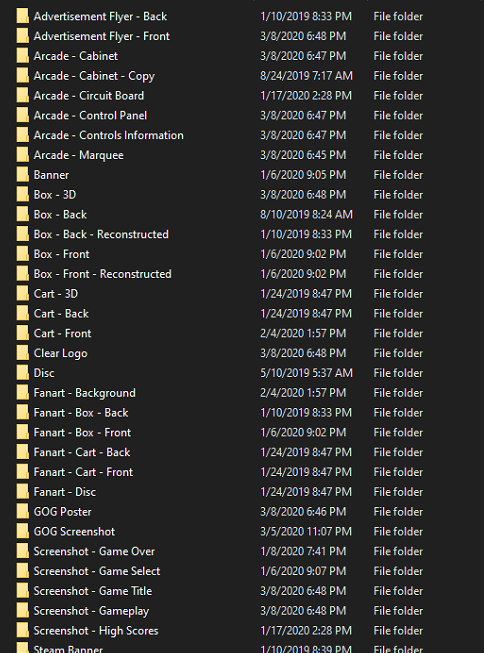
Task: Click the date of Arcade - Control Panel
Action: pos(303,115)
